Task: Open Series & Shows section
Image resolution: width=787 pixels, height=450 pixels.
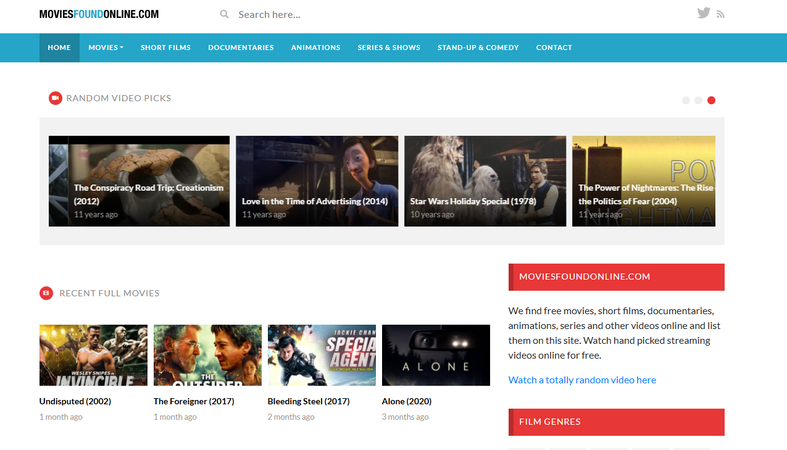Action: [389, 48]
